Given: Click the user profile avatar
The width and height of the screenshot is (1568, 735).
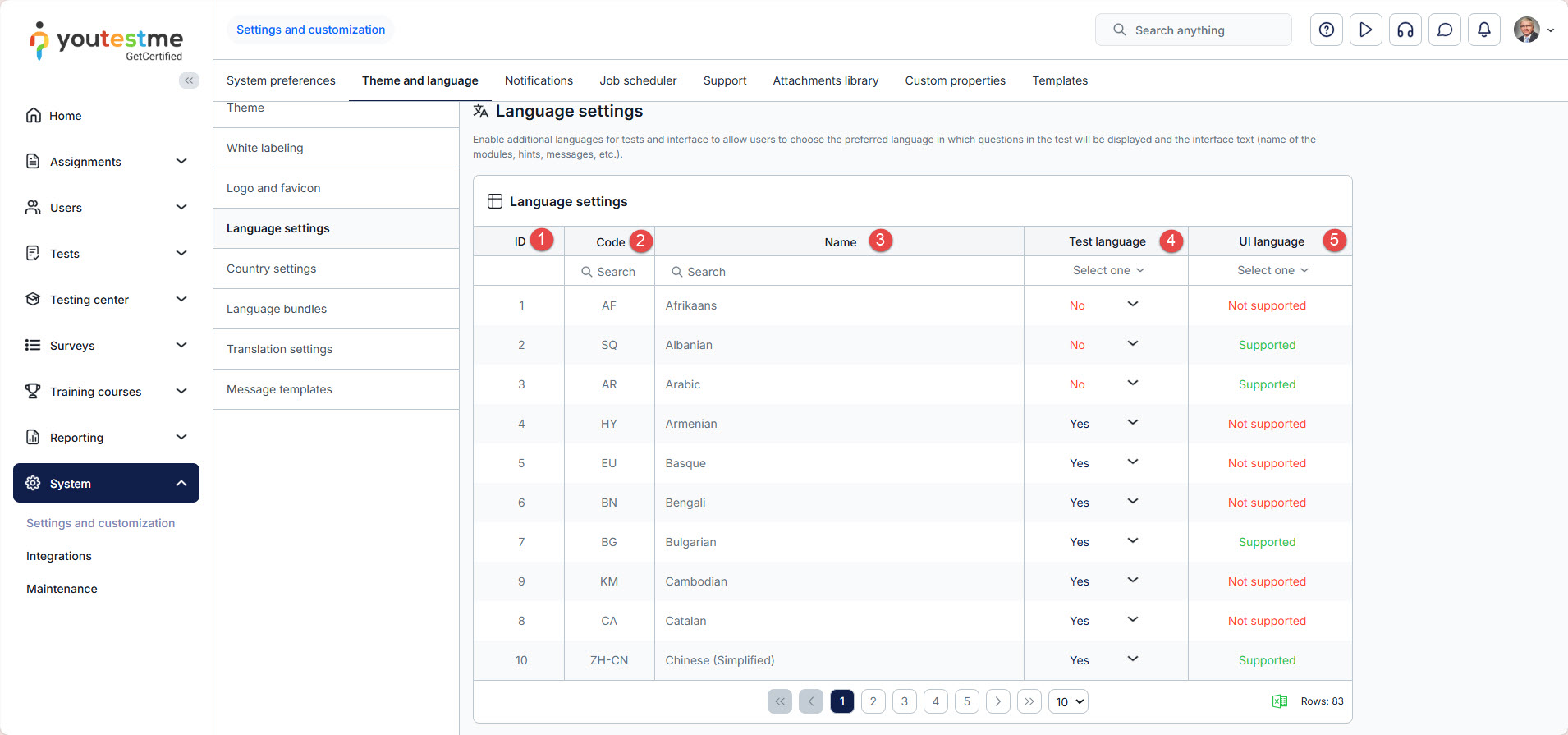Looking at the screenshot, I should coord(1526,30).
